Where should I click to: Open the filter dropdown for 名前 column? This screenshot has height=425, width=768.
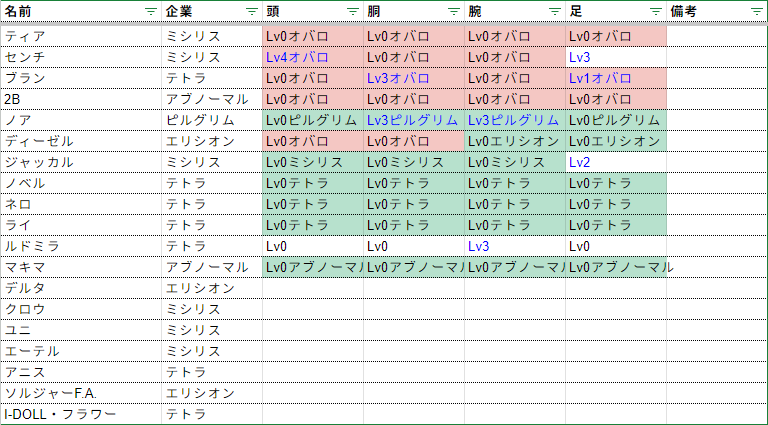point(151,12)
